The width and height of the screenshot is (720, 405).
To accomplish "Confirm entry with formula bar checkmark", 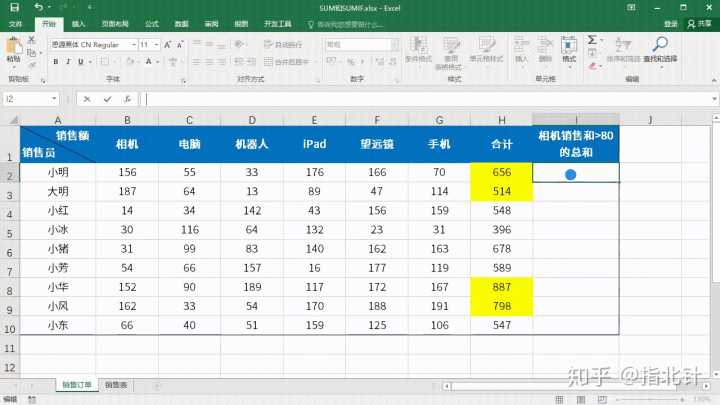I will 107,99.
